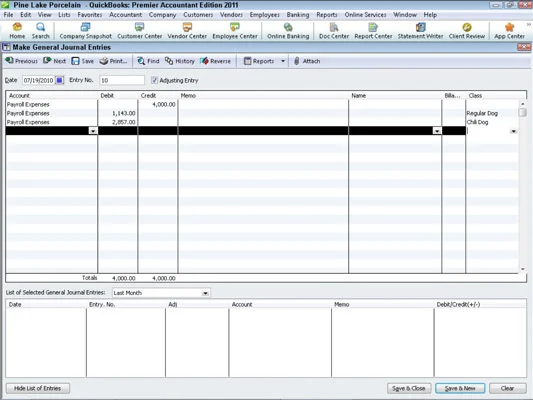Open the Help menu
Screen dimensions: 533x400
coord(430,15)
